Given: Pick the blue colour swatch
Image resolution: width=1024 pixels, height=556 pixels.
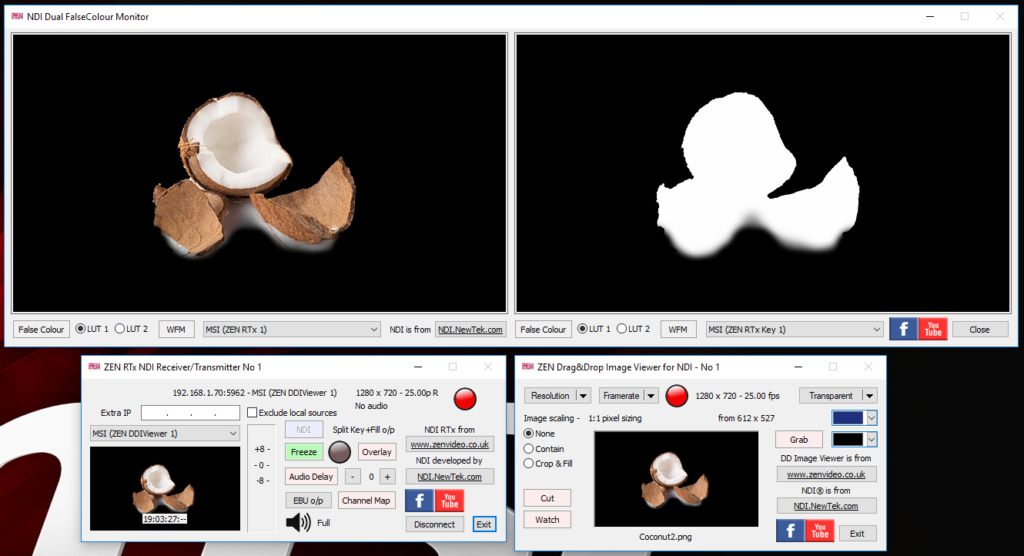Looking at the screenshot, I should [x=848, y=417].
